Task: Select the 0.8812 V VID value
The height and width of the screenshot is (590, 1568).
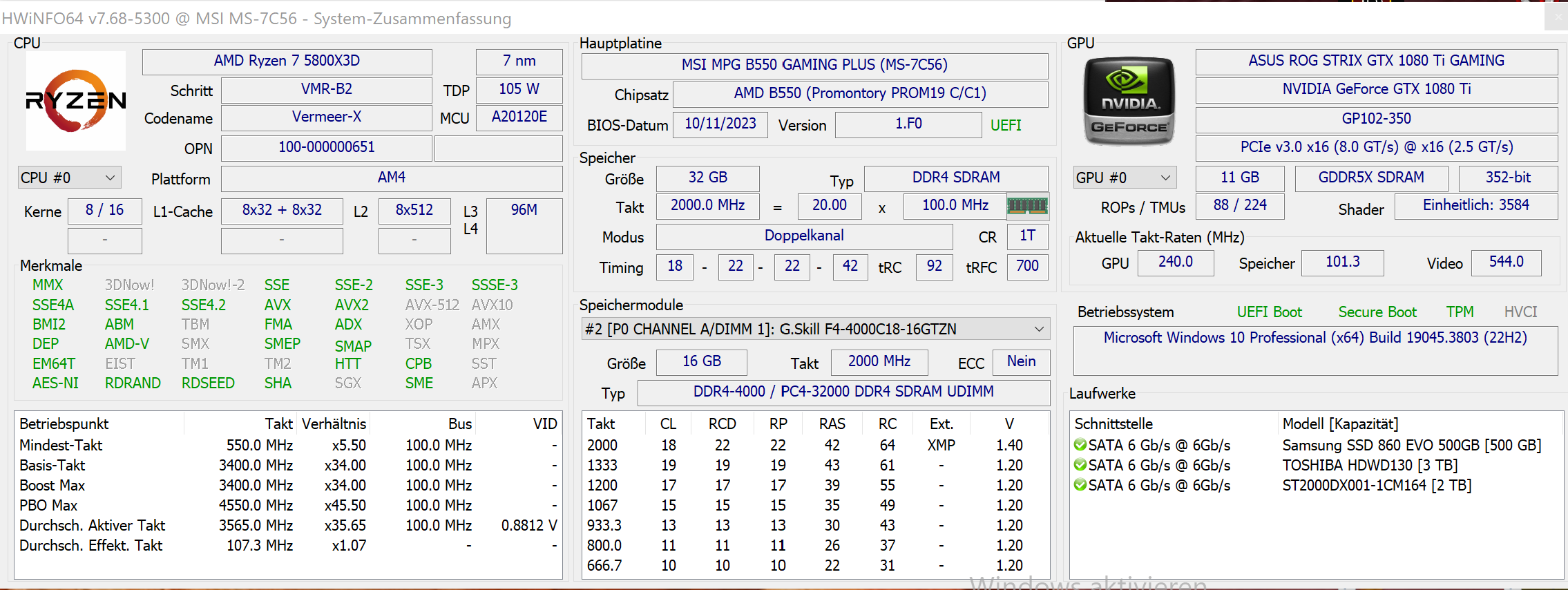Action: (x=529, y=525)
